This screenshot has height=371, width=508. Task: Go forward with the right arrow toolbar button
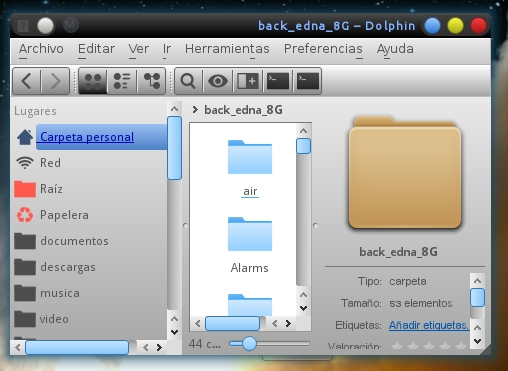coord(55,81)
